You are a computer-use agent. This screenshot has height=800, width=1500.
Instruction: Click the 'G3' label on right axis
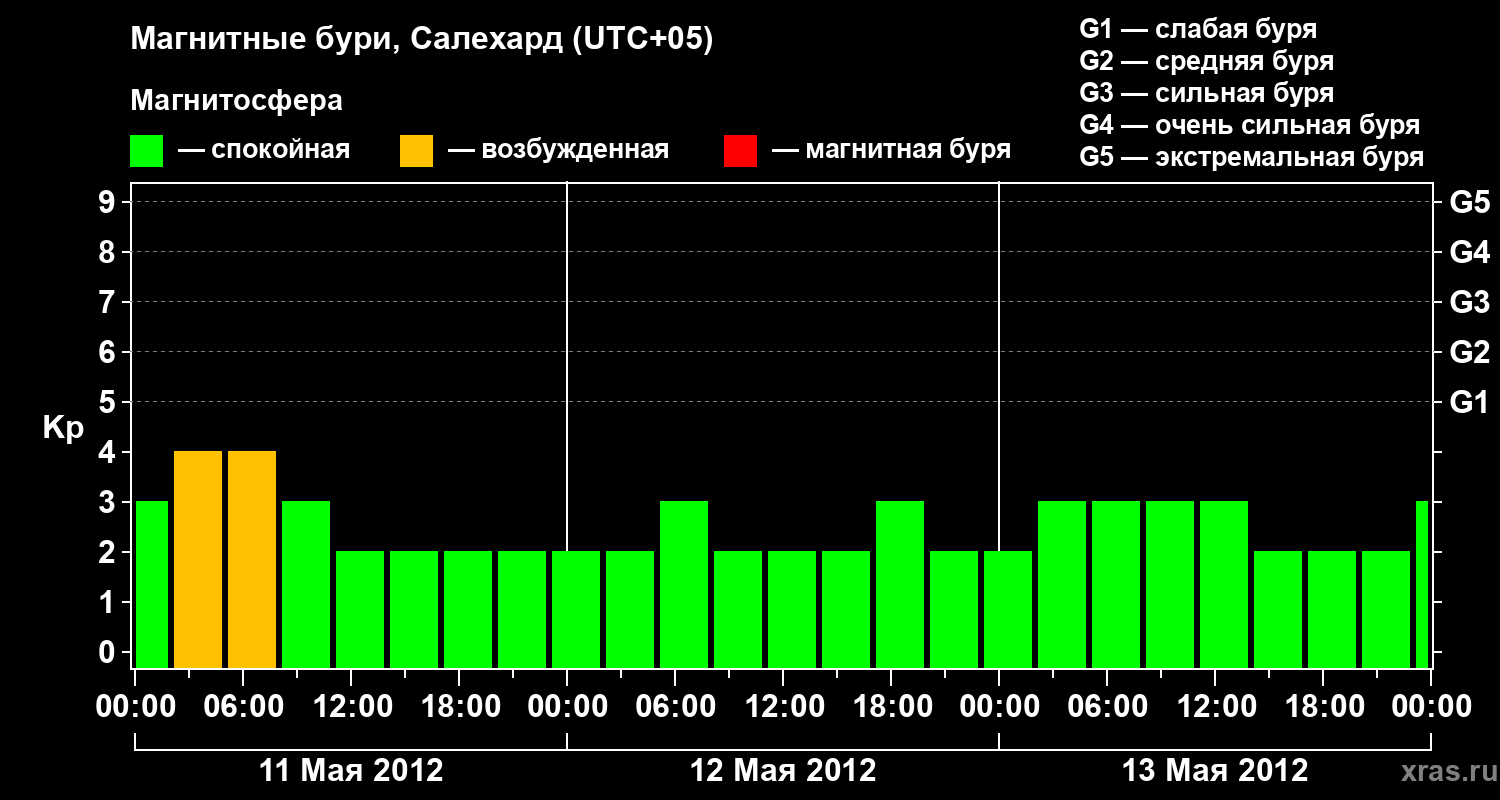tap(1469, 303)
